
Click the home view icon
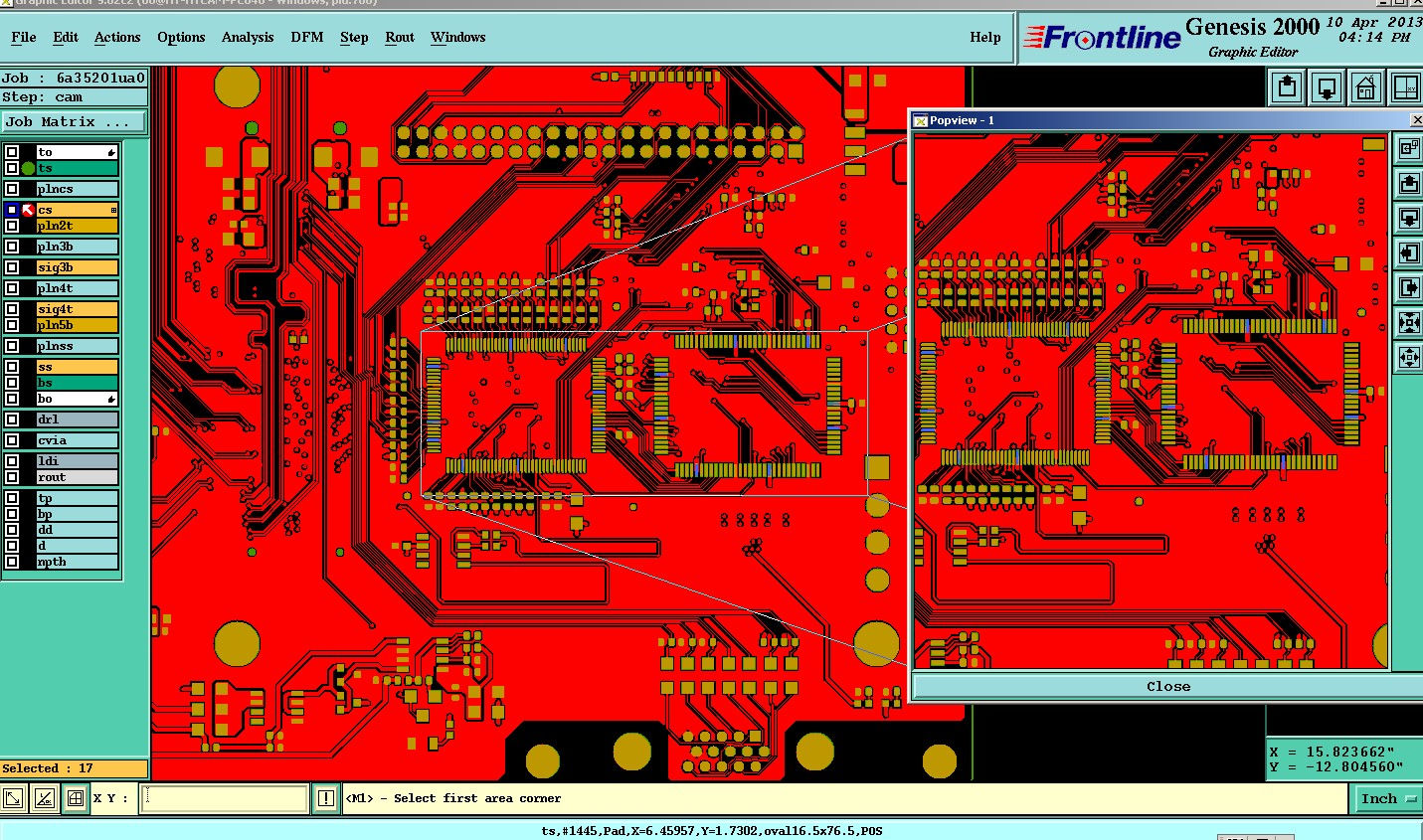point(1366,87)
